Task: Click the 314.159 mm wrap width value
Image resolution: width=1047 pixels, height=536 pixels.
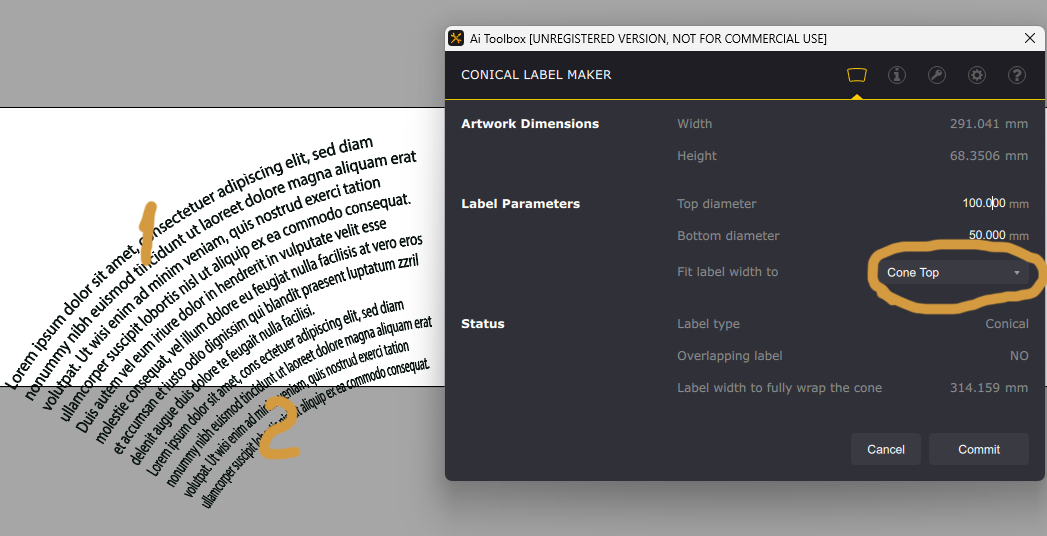Action: (989, 388)
